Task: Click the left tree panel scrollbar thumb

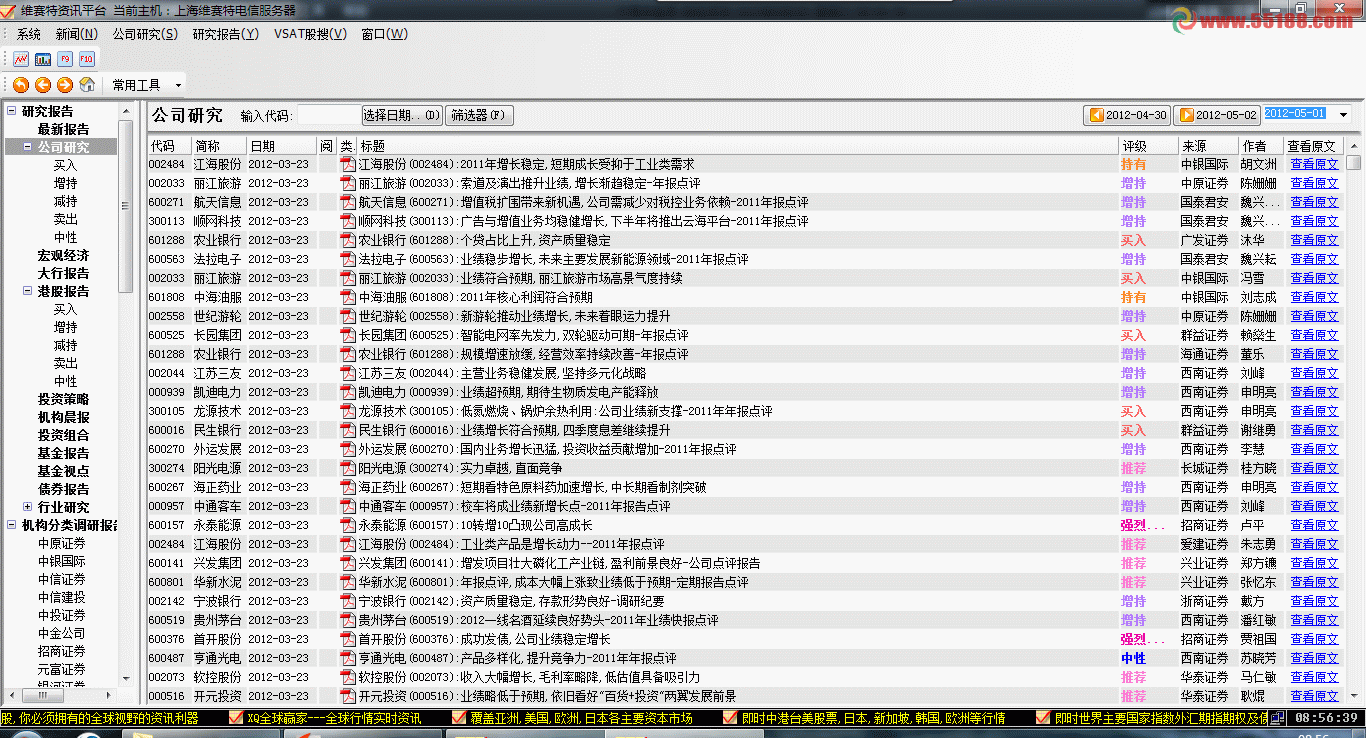Action: click(125, 205)
